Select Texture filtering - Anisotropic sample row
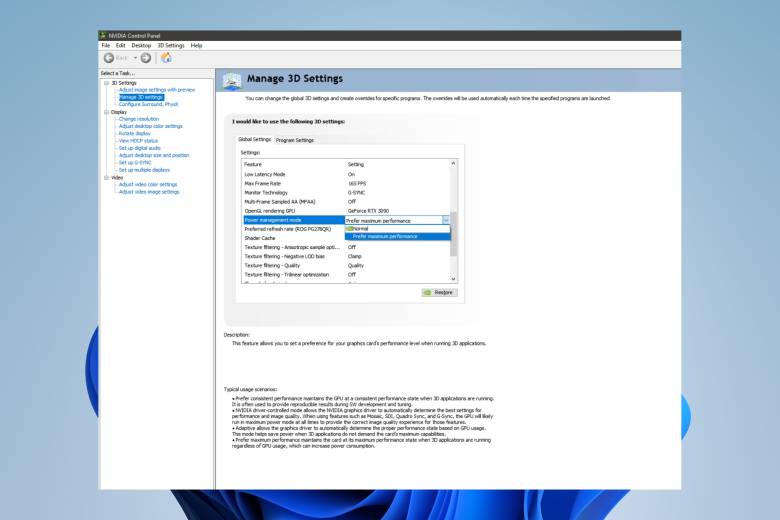 [346, 247]
